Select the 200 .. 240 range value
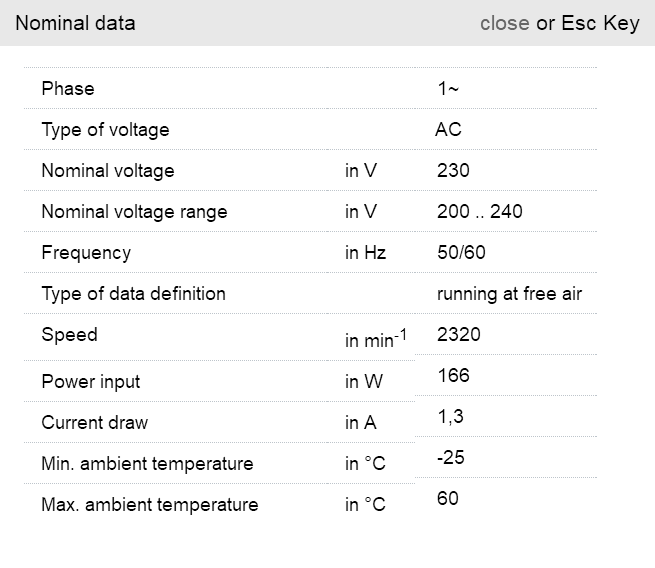The width and height of the screenshot is (655, 568). tap(480, 212)
